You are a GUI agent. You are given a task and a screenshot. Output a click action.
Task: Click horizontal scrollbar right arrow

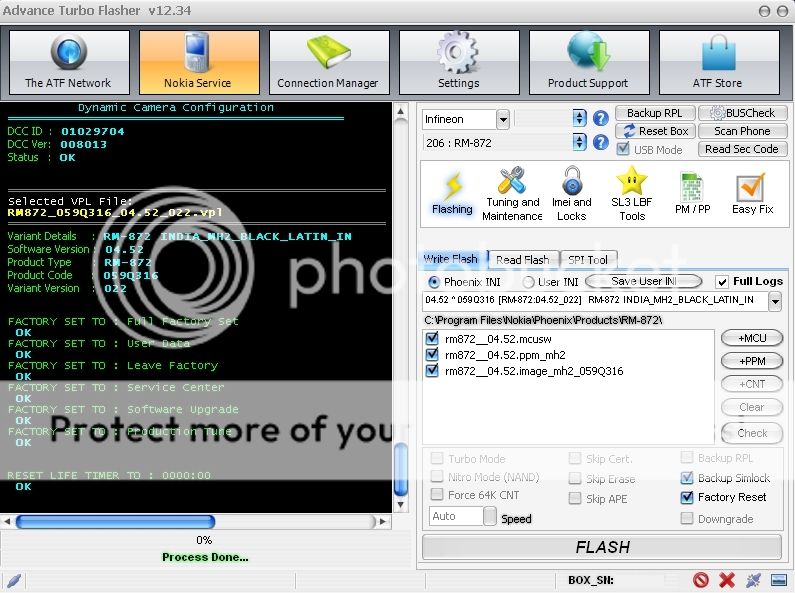[x=383, y=521]
